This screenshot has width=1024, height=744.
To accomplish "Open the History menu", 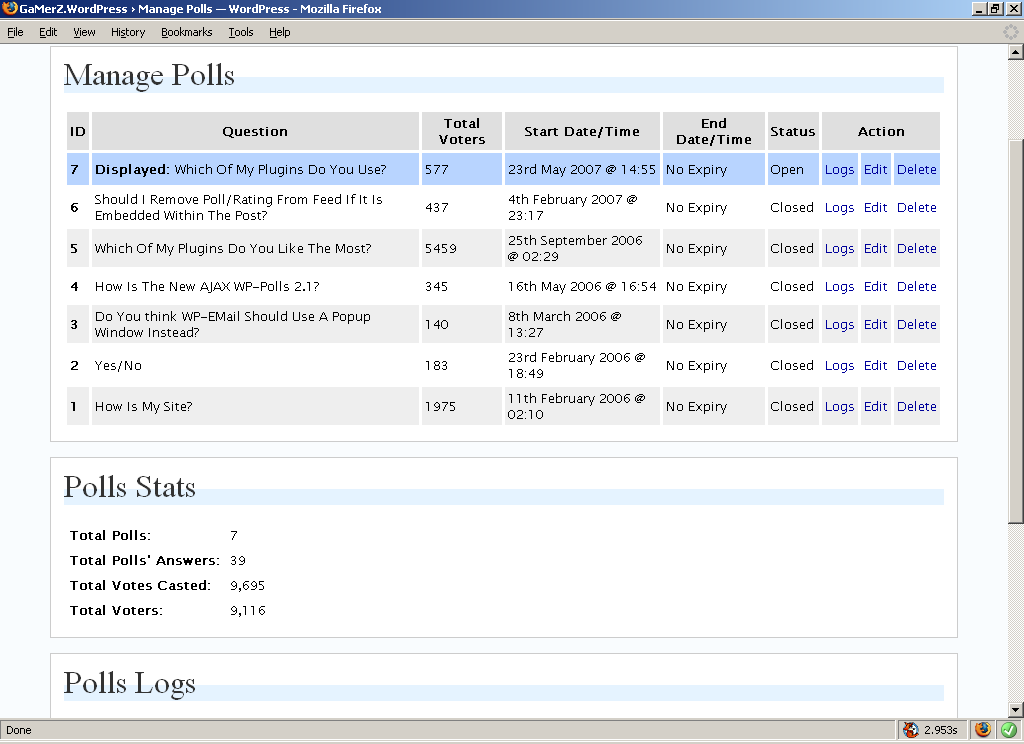I will 128,32.
